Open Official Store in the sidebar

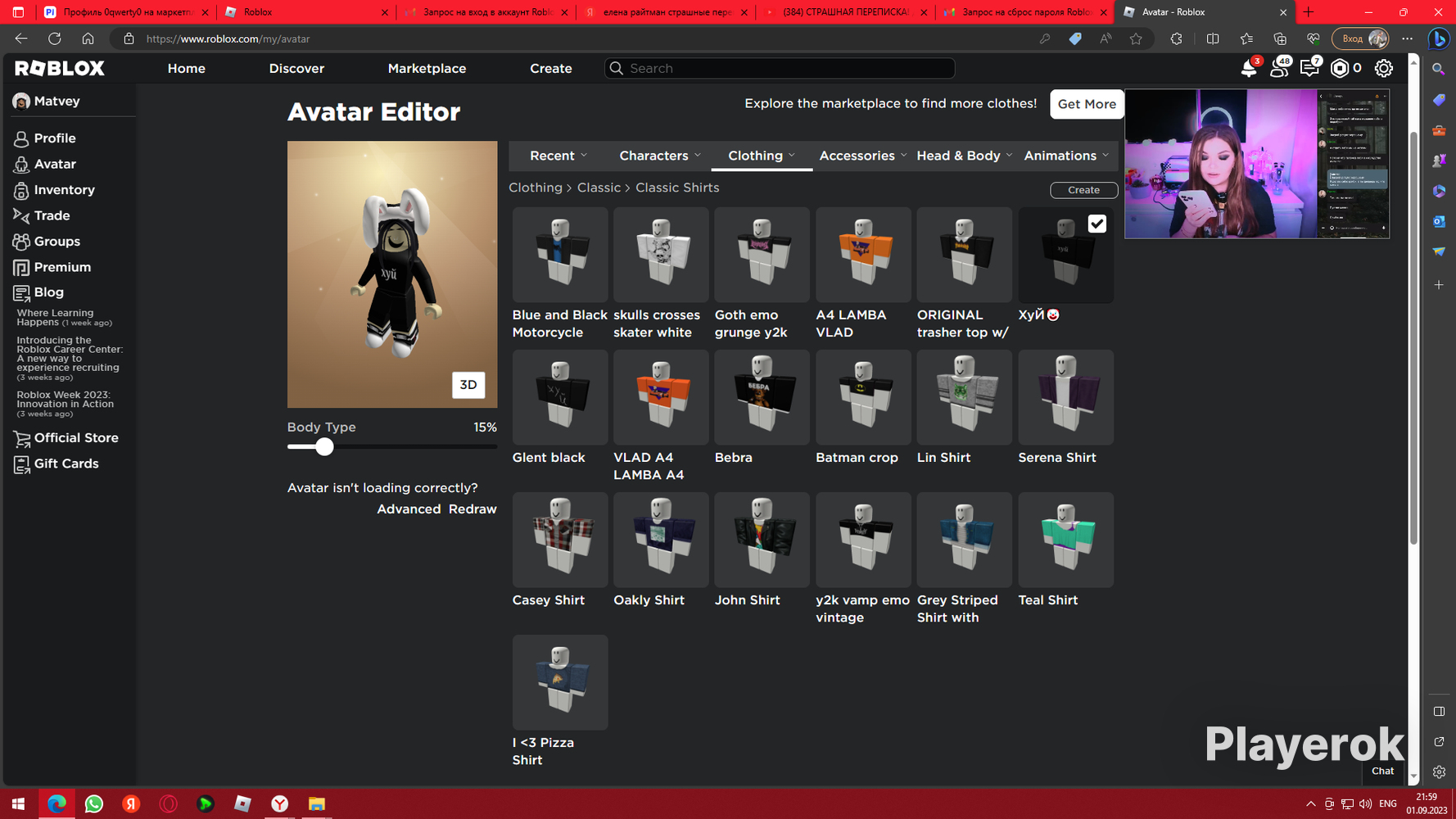coord(75,438)
